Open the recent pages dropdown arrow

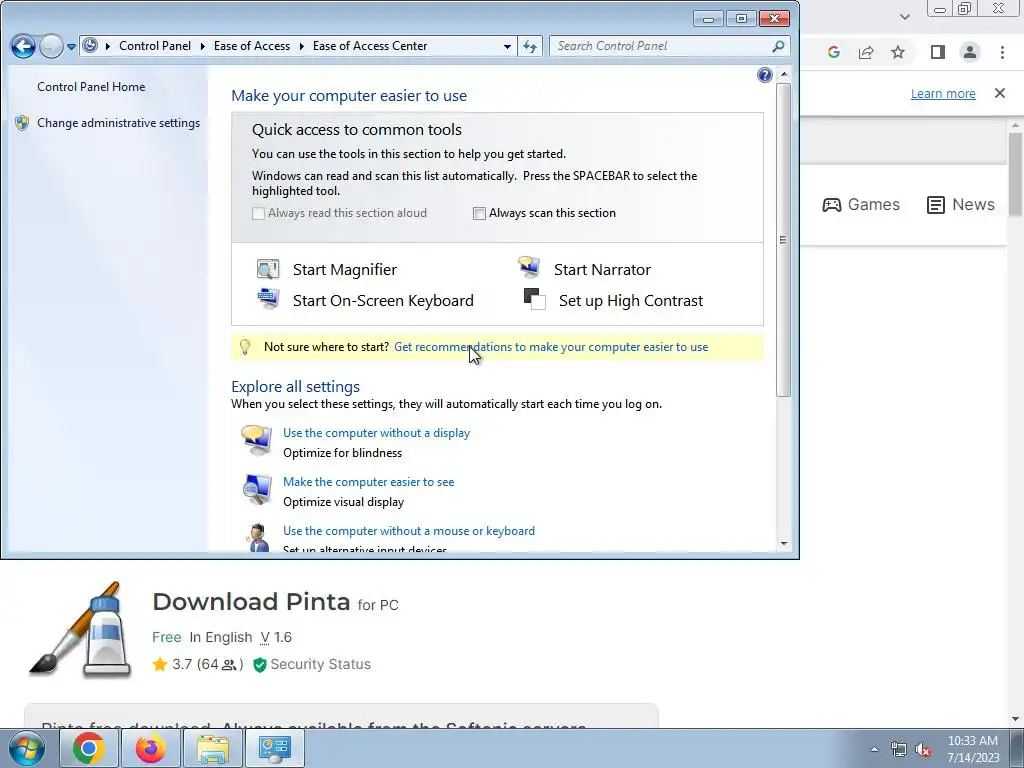pyautogui.click(x=71, y=47)
